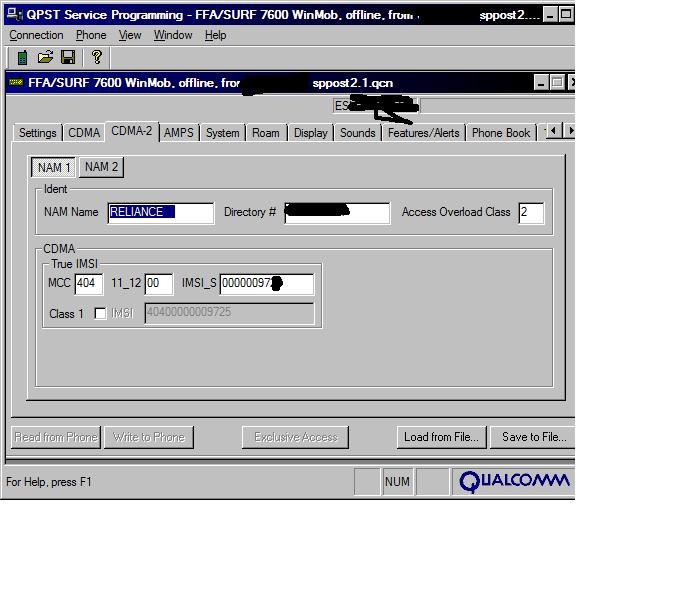699x596 pixels.
Task: Open the Connection menu
Action: (x=36, y=35)
